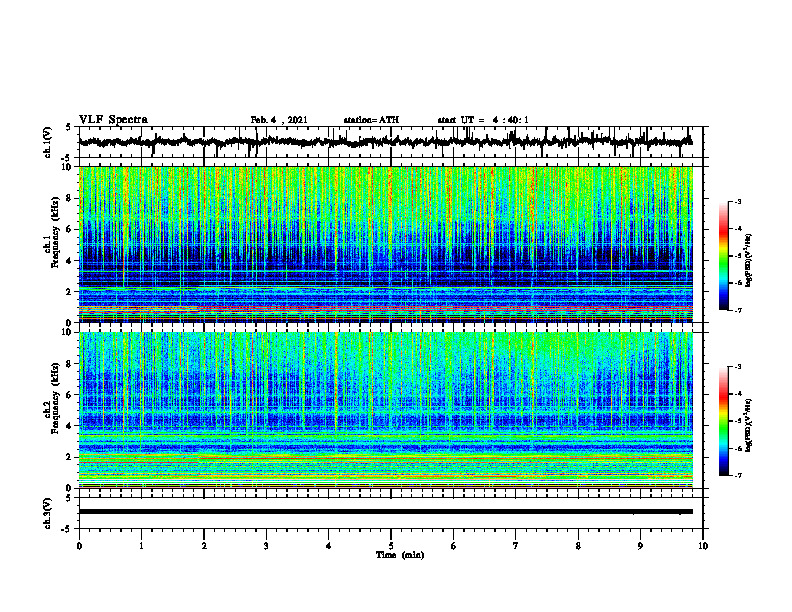Viewport: 792px width, 612px height.
Task: Click the ch.1 frequency tick label "8"
Action: (x=70, y=198)
